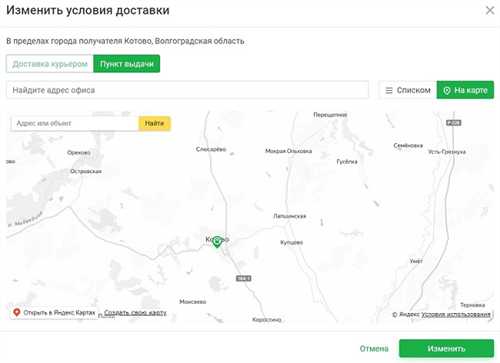This screenshot has height=363, width=500.
Task: Focus the Найдите адрес офиса field
Action: (x=187, y=90)
